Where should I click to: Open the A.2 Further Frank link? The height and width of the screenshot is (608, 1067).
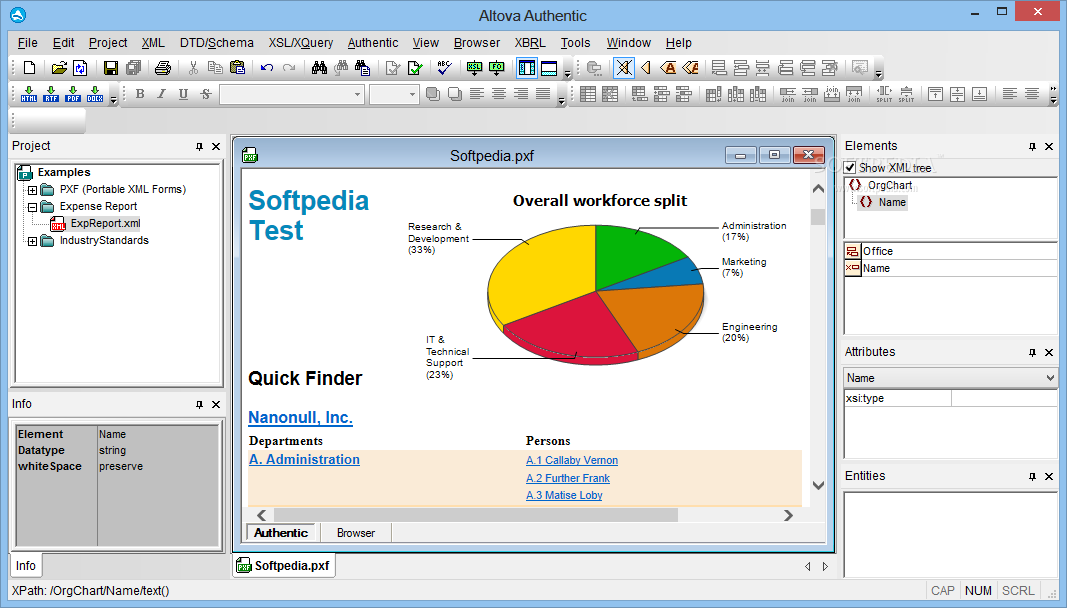tap(568, 479)
